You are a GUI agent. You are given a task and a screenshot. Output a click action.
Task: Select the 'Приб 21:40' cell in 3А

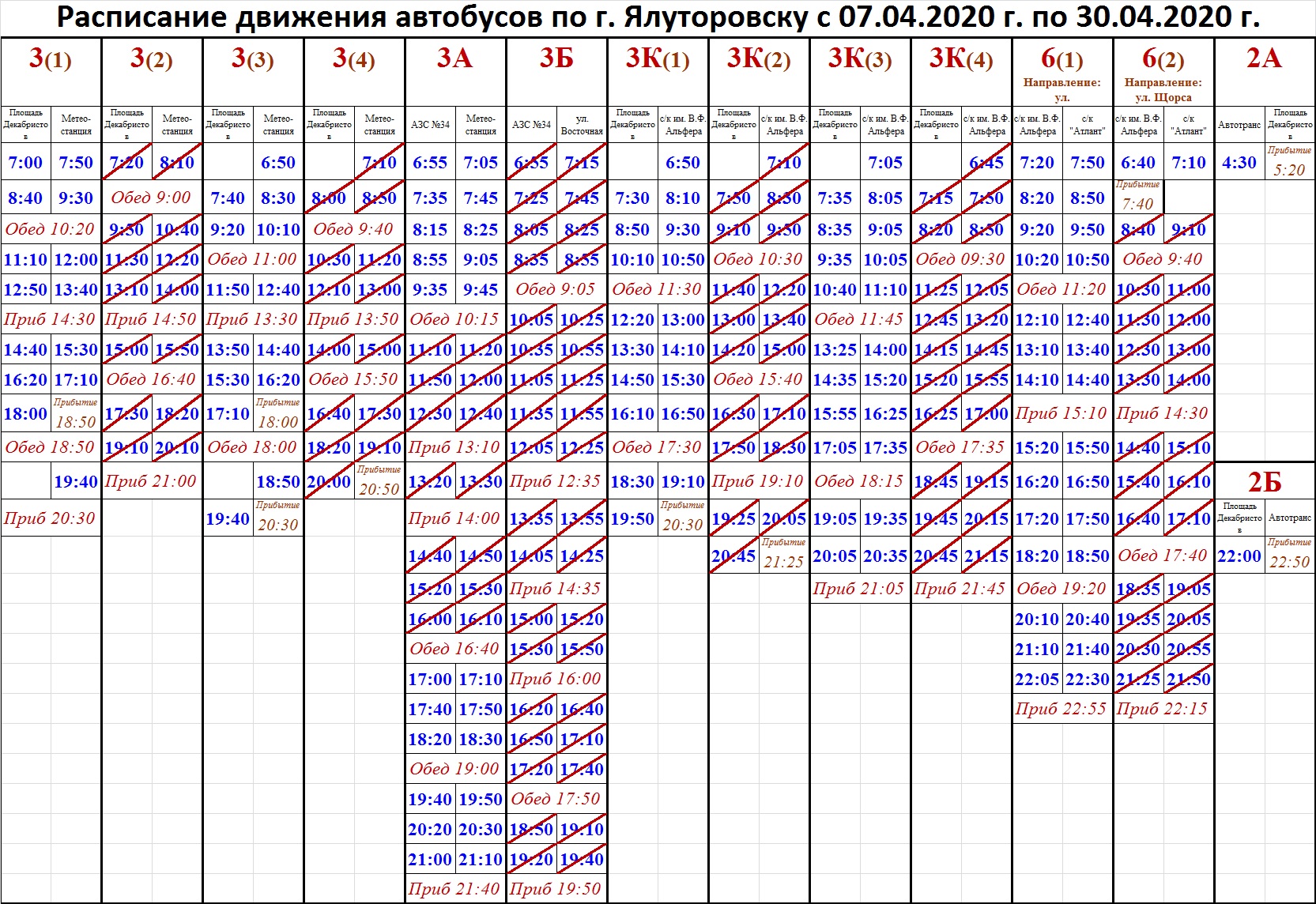(454, 889)
